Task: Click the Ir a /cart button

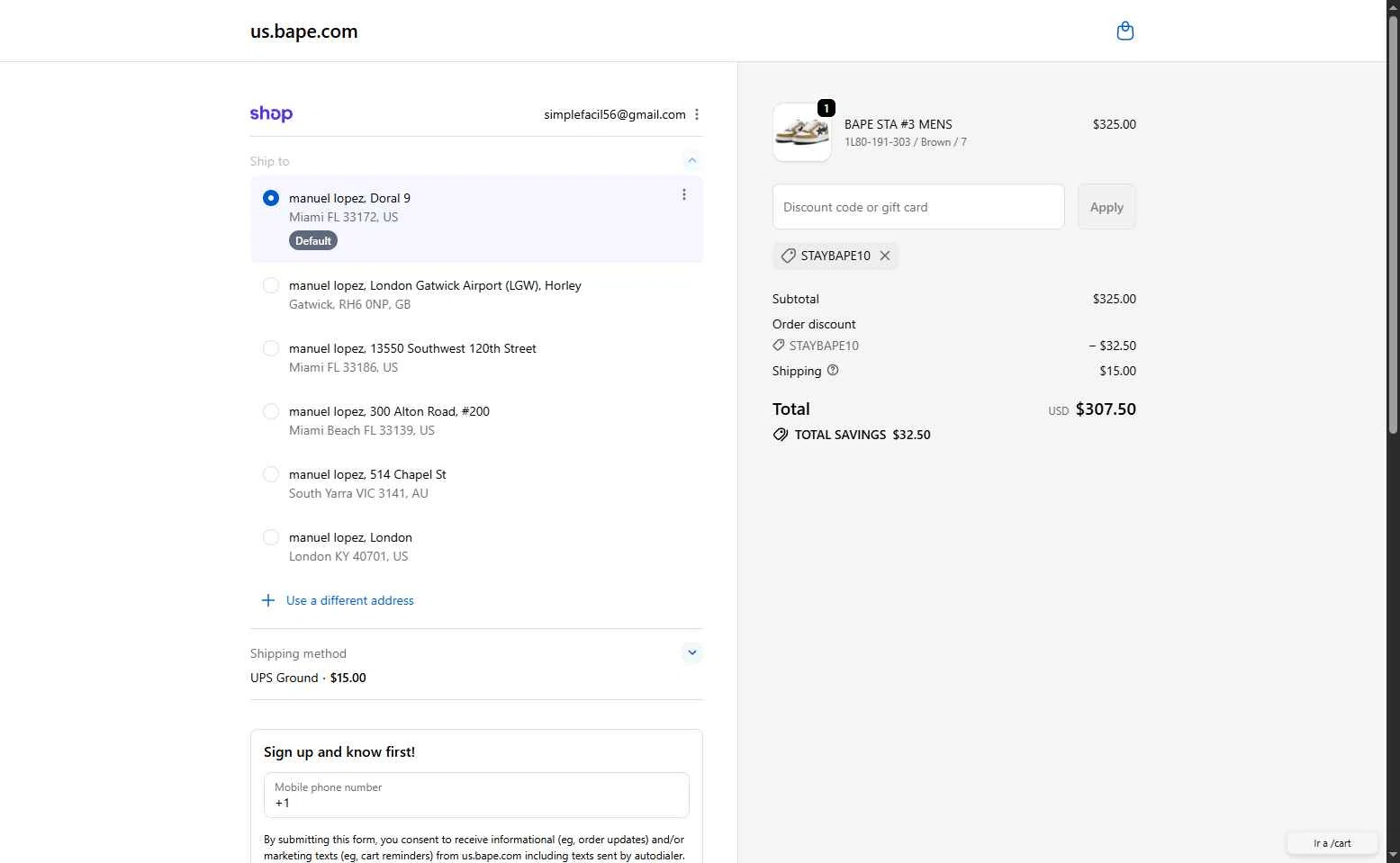Action: (1332, 843)
